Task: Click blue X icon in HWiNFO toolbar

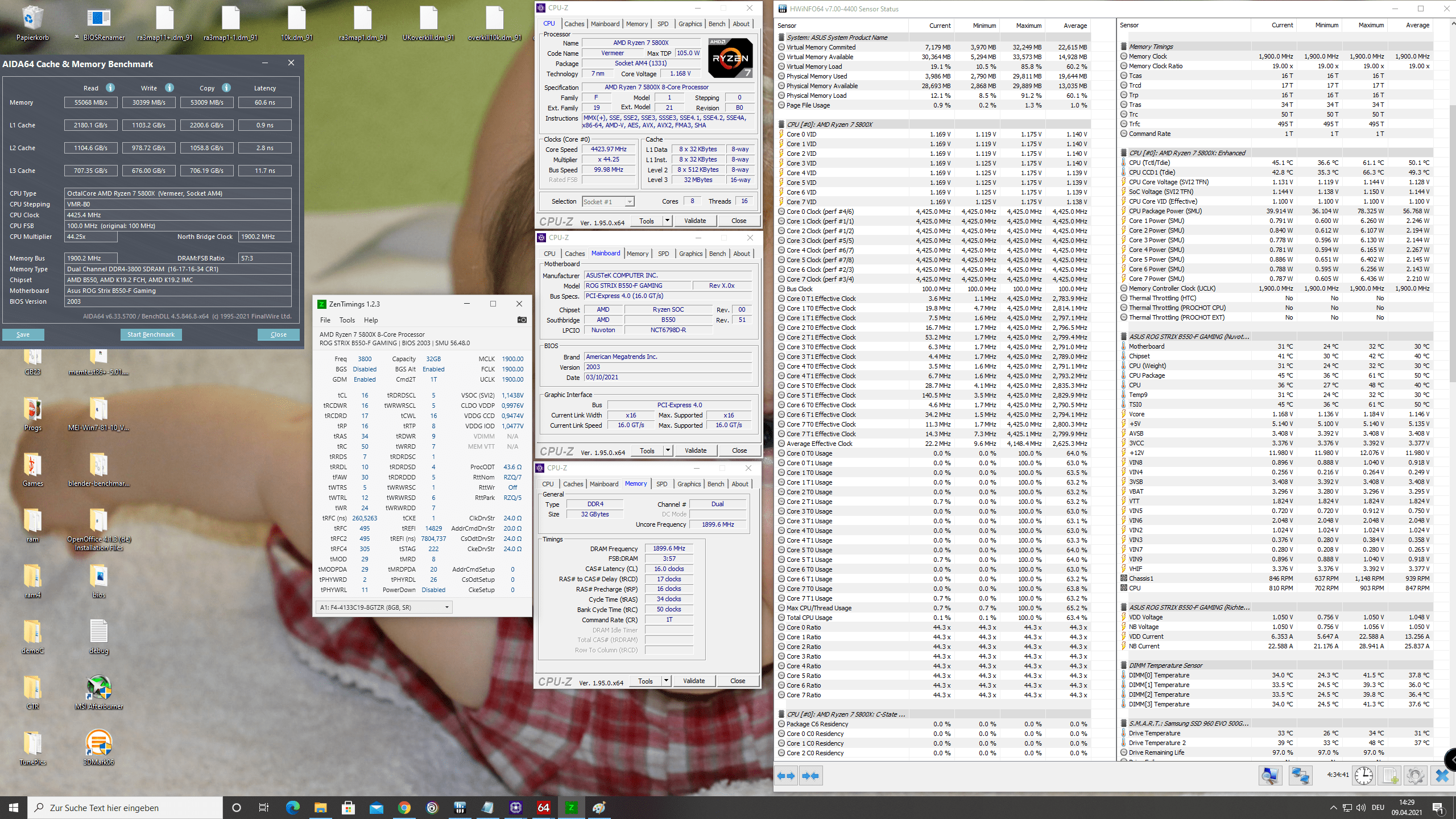Action: click(x=1442, y=775)
